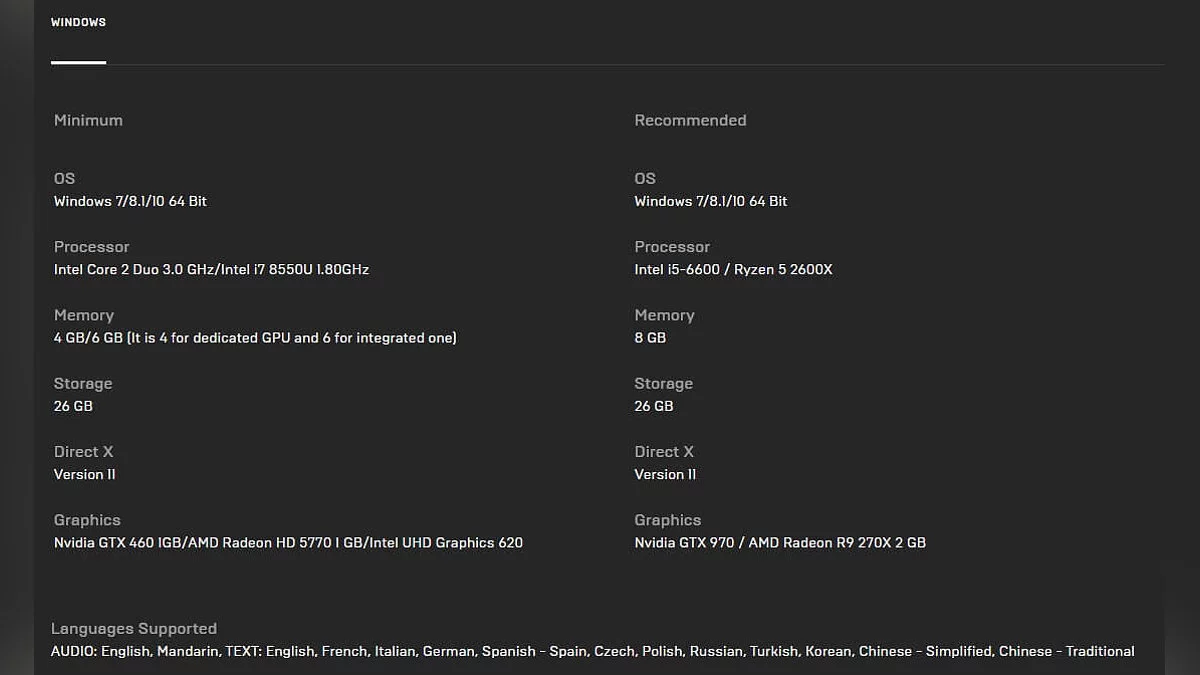The width and height of the screenshot is (1200, 675).
Task: Click the Nvidia GTX 460 minimum graphics text
Action: pos(288,543)
